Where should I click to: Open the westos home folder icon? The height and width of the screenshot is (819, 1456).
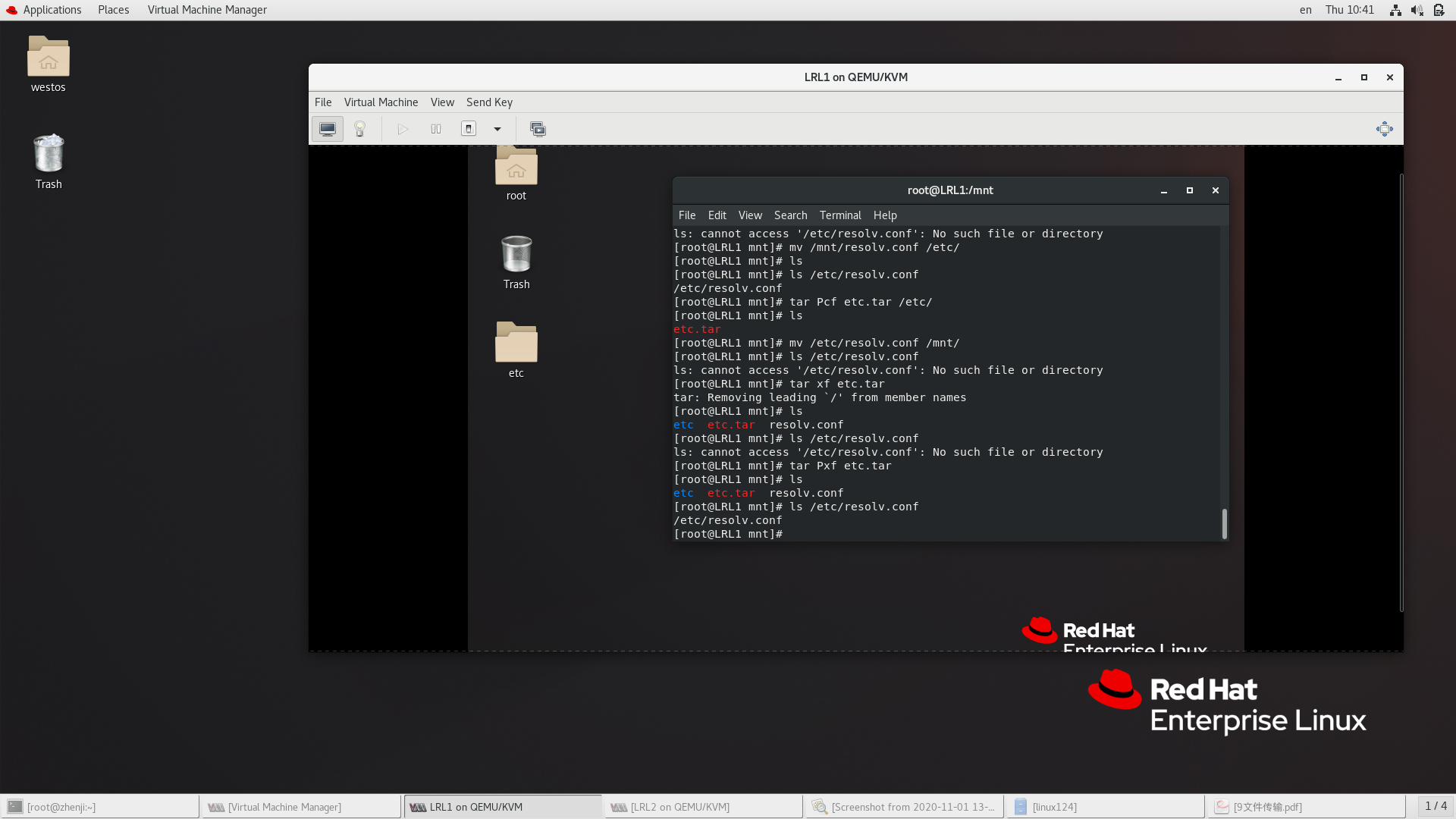pyautogui.click(x=49, y=58)
